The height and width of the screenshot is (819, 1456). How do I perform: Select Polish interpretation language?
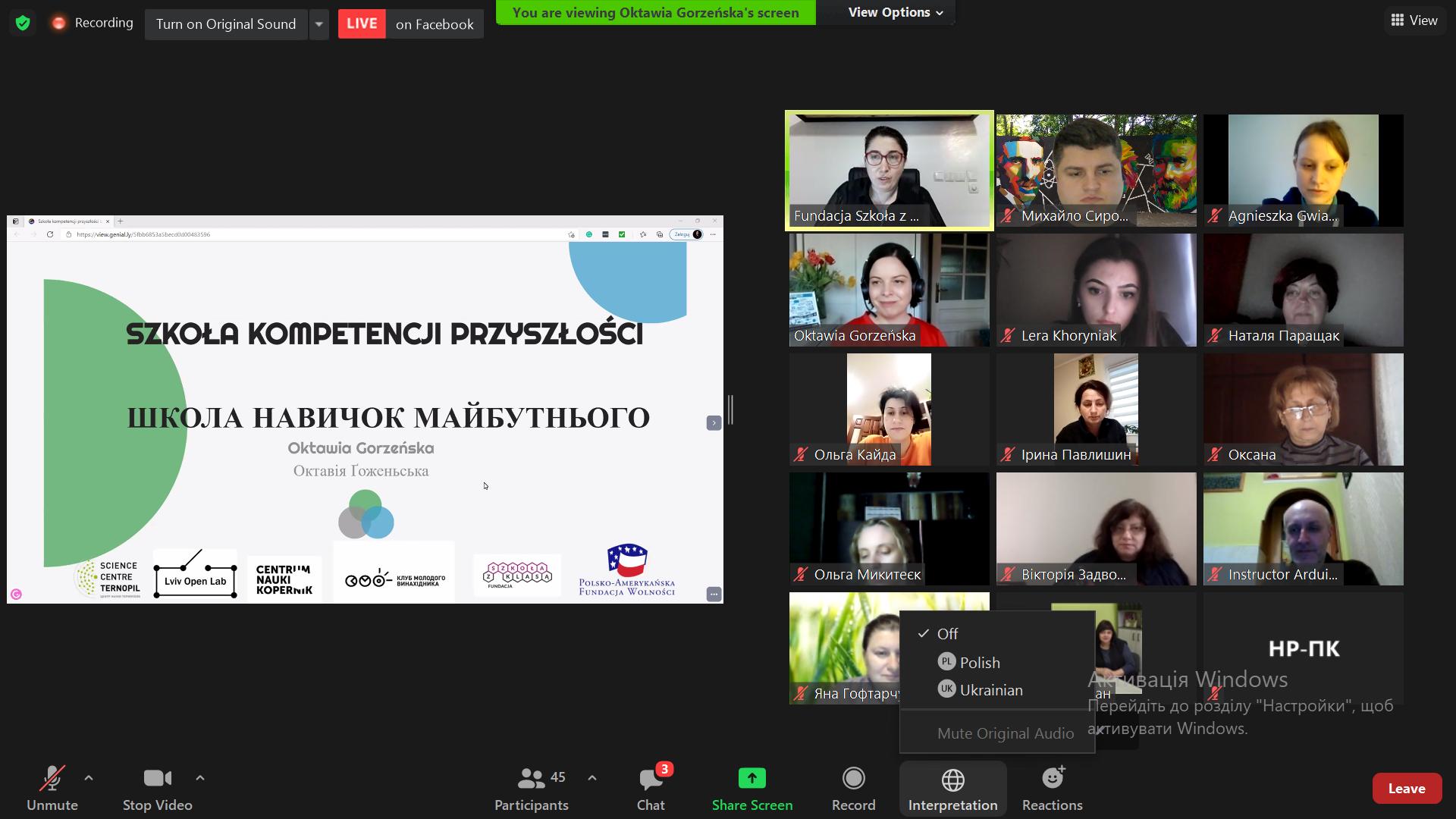point(979,663)
